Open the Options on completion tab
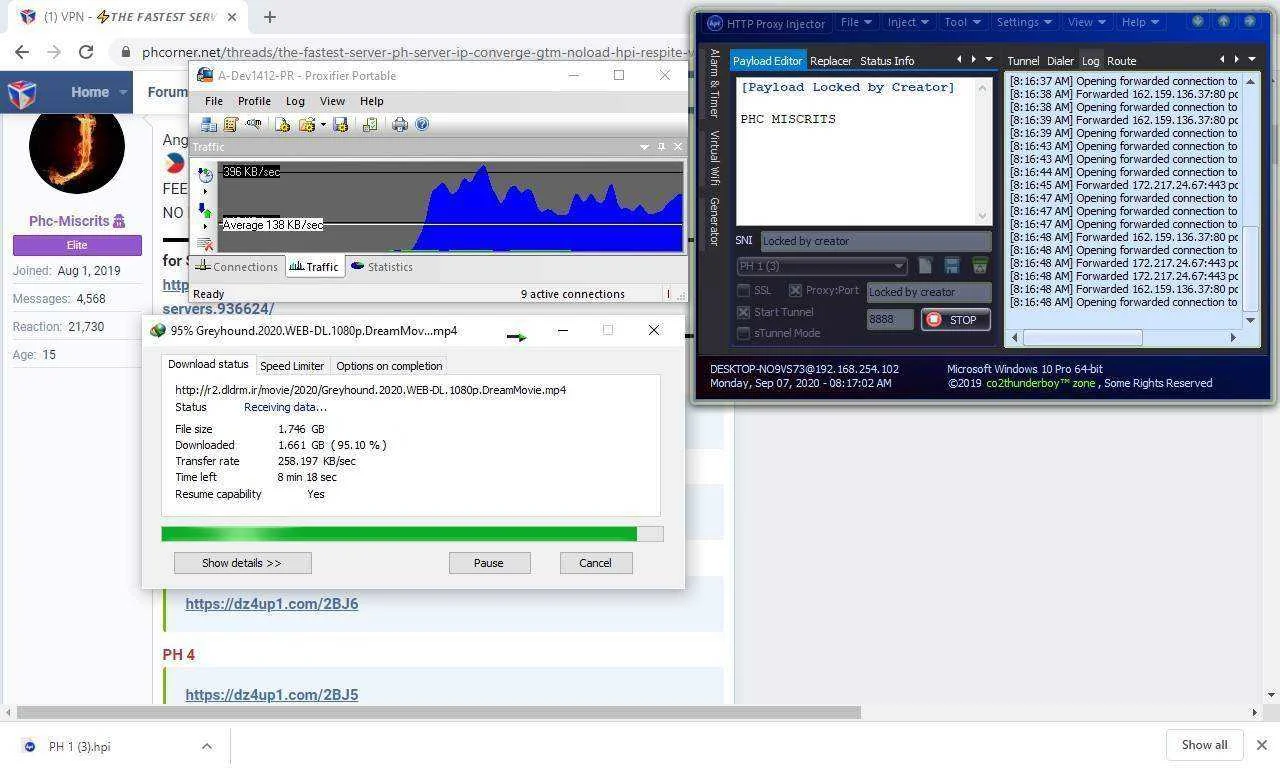Screen dimensions: 1280x770 [x=389, y=366]
